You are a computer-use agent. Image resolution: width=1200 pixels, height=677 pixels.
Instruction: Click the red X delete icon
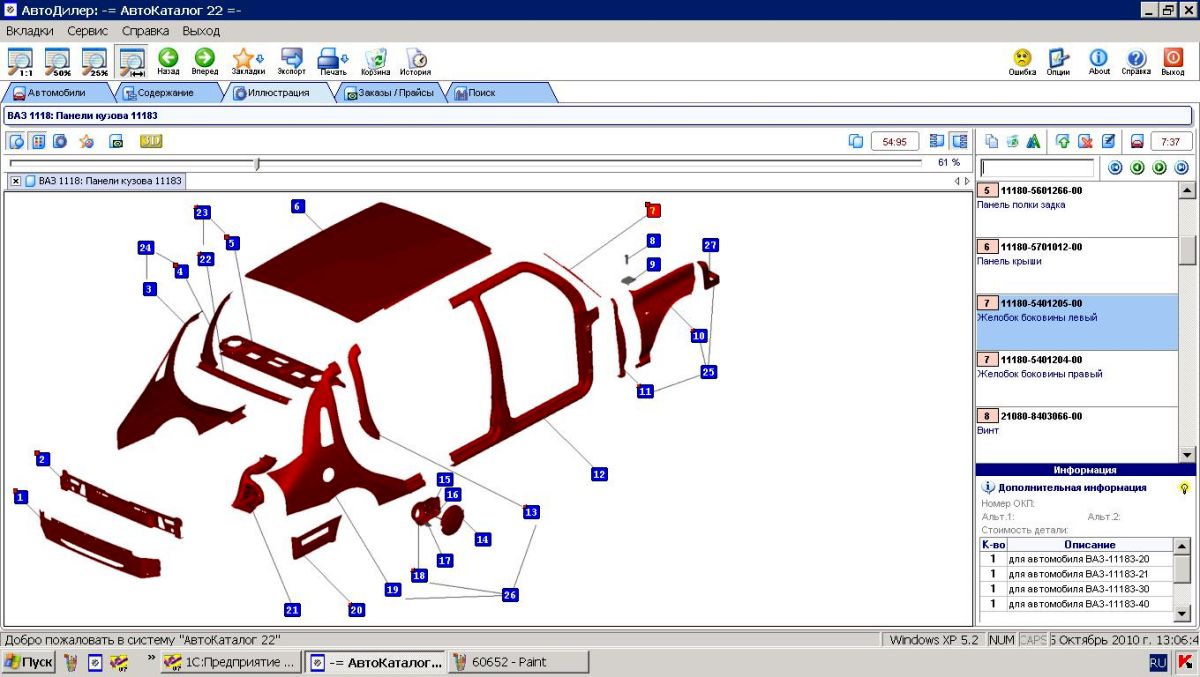click(x=1085, y=141)
